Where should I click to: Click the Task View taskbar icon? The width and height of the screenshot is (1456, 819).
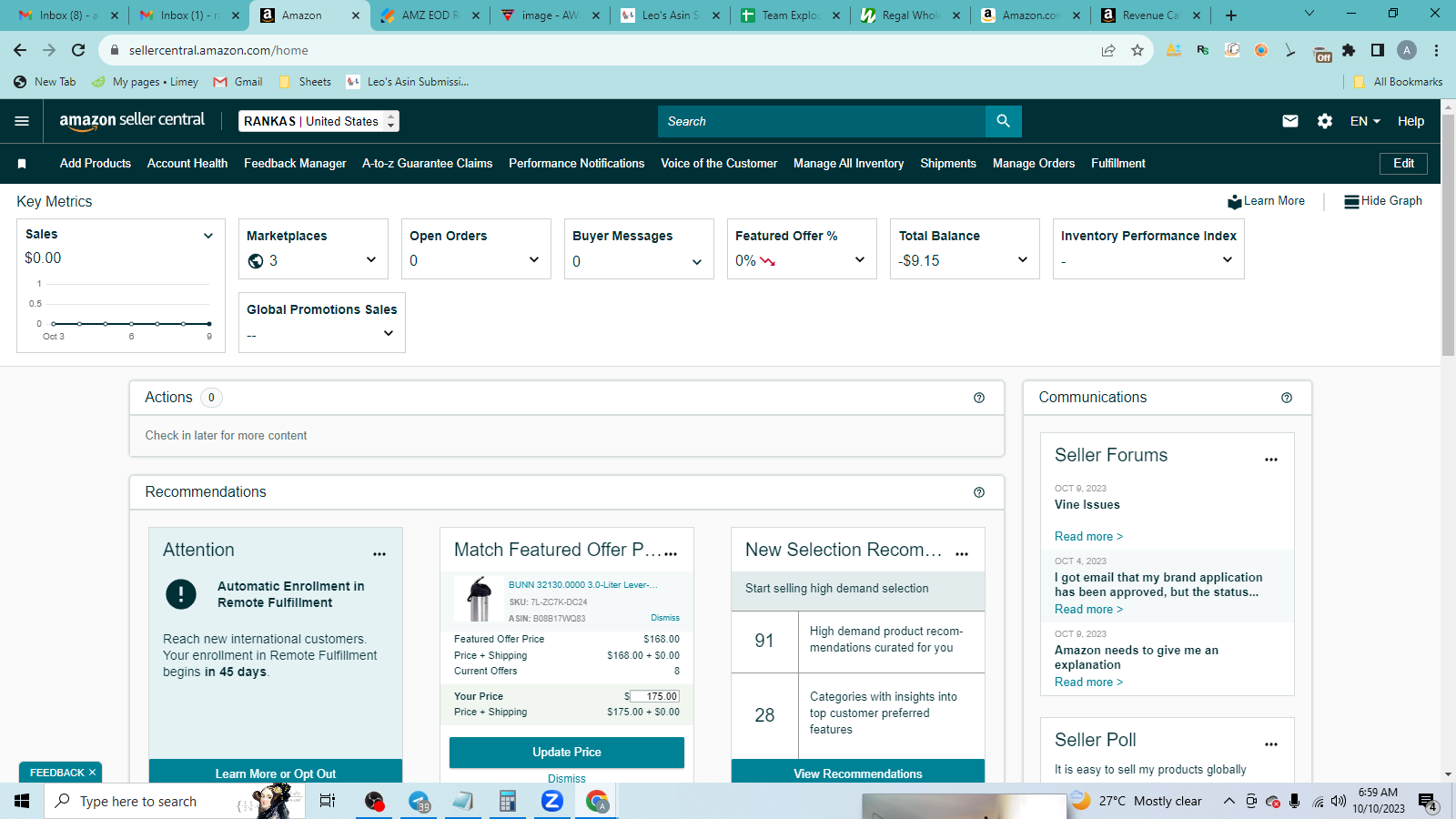328,801
